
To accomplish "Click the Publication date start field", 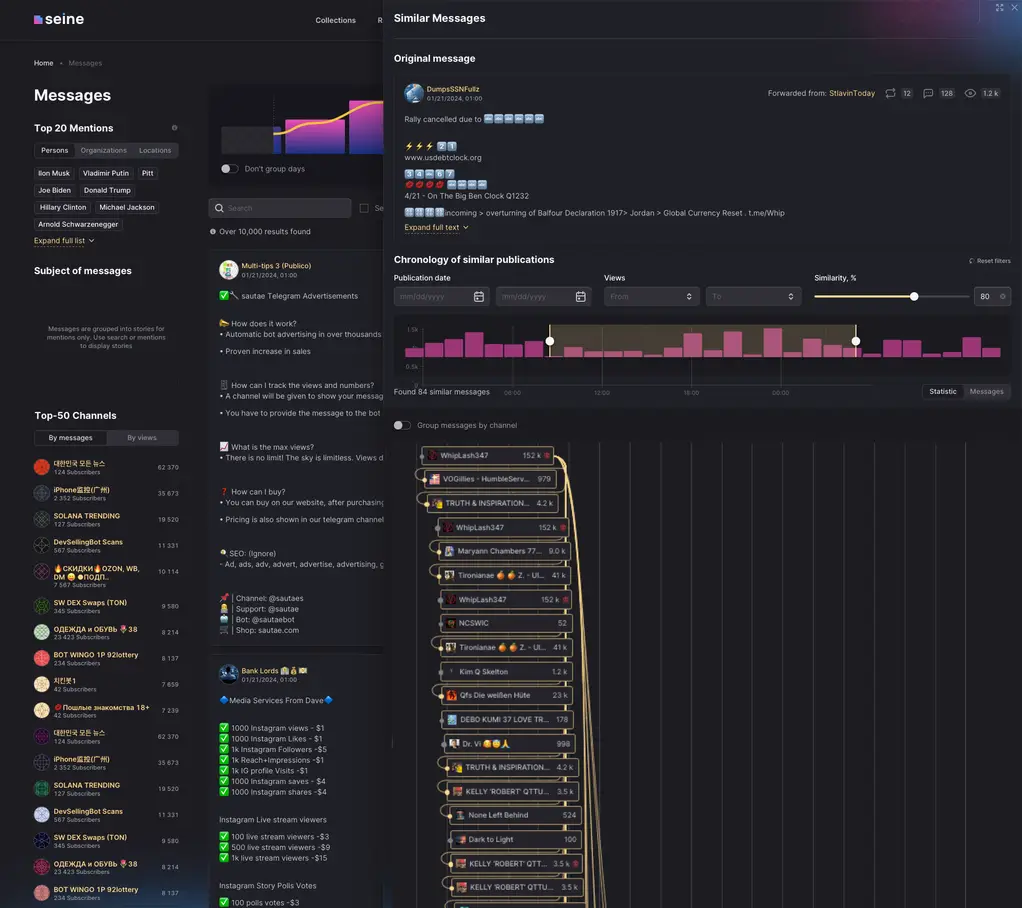I will [441, 297].
